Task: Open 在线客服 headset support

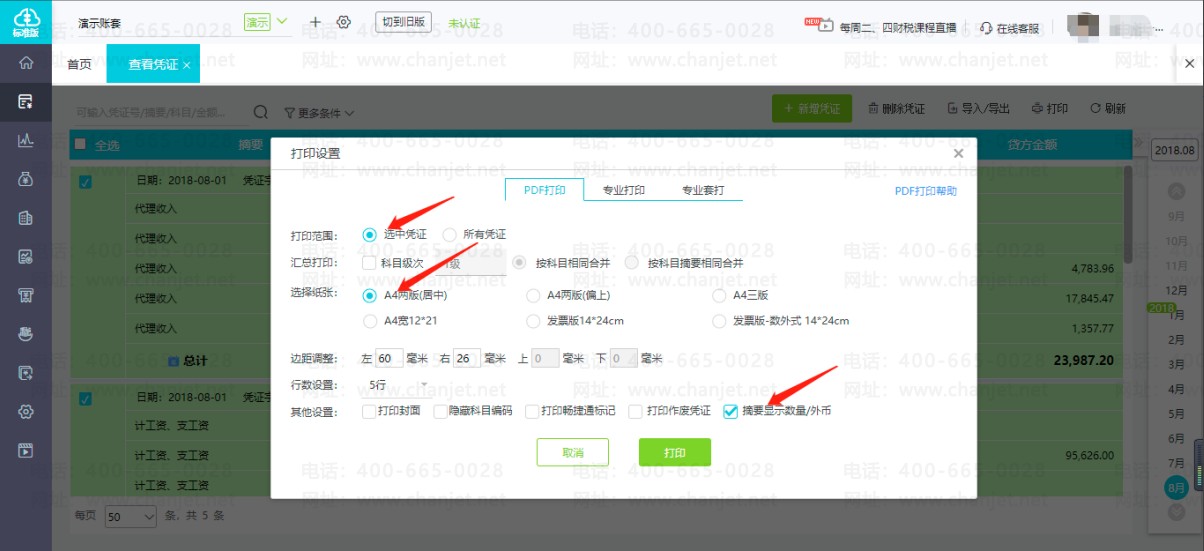Action: point(1009,28)
